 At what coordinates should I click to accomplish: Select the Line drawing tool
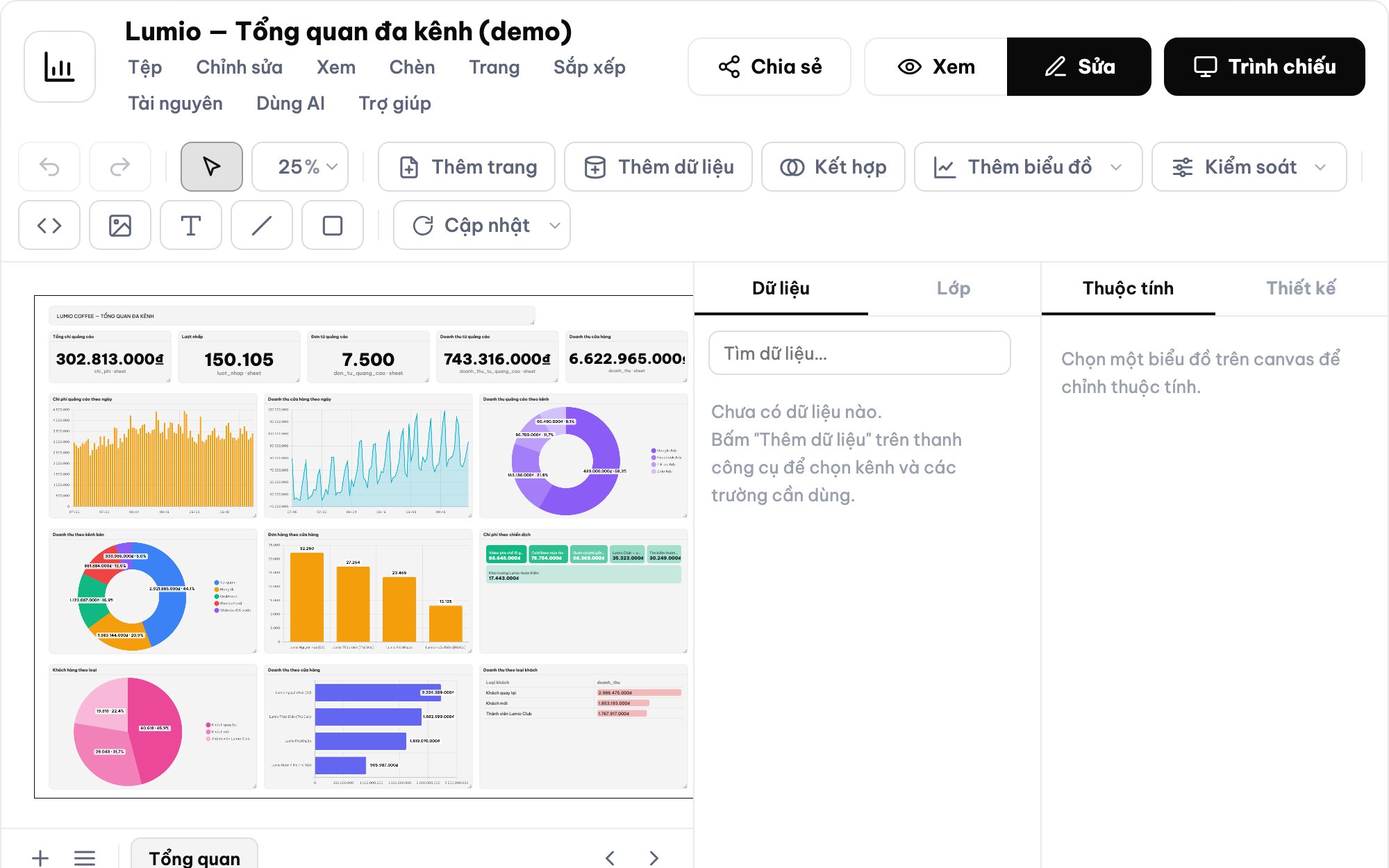(262, 225)
